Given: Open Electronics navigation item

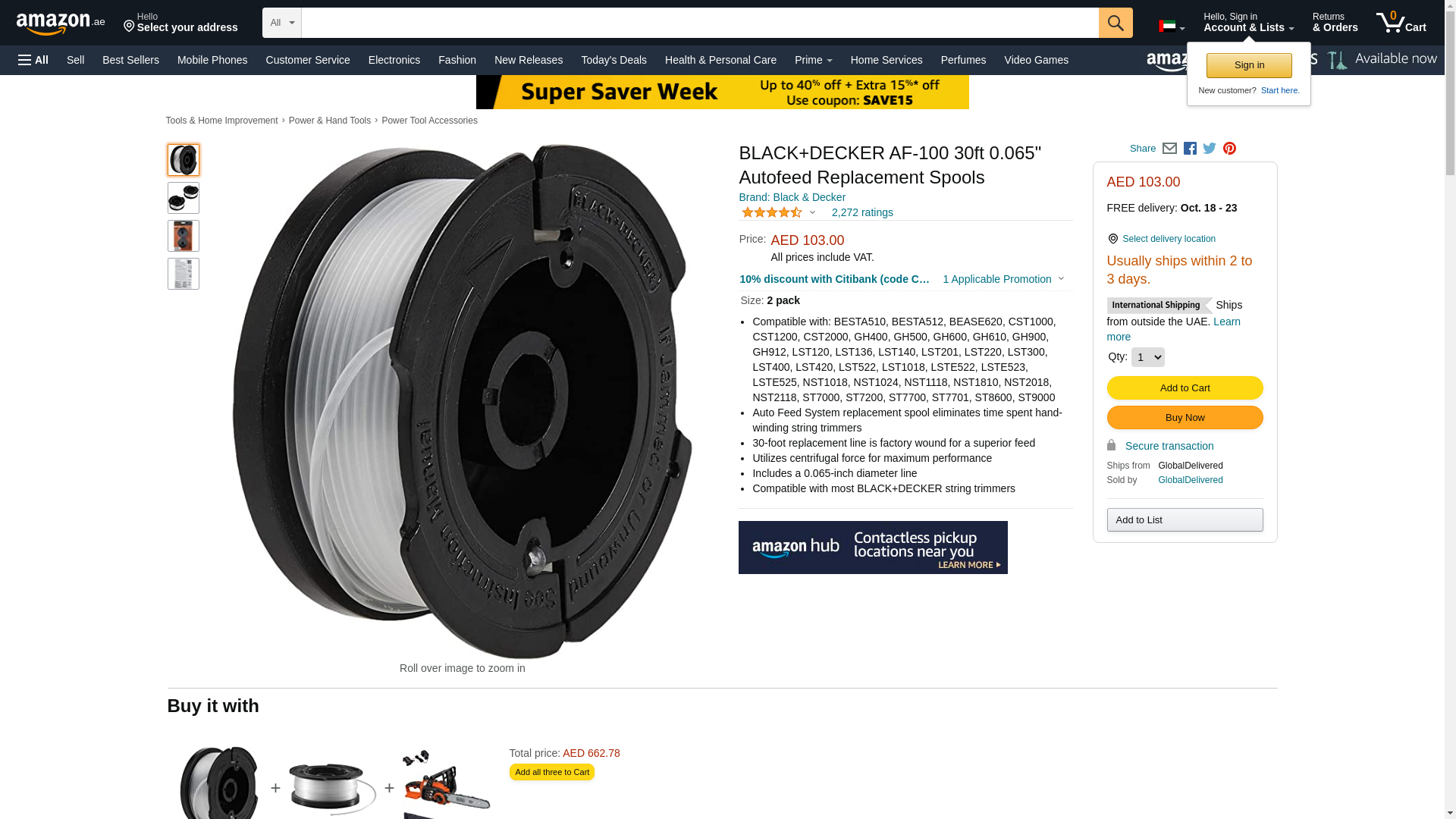Looking at the screenshot, I should coord(394,60).
